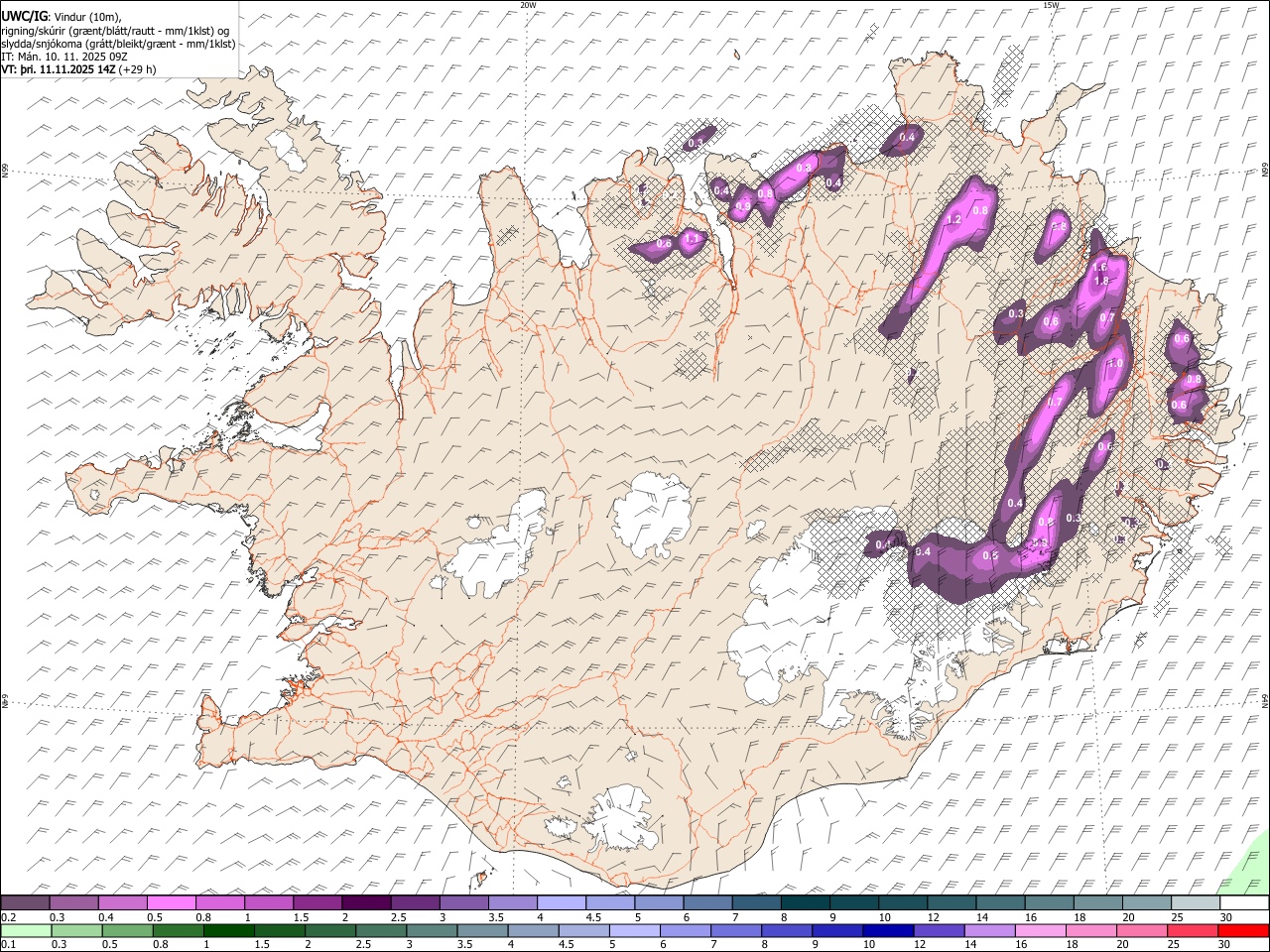Click the 1.0 snowfall value on the map
This screenshot has width=1270, height=952.
[1115, 364]
